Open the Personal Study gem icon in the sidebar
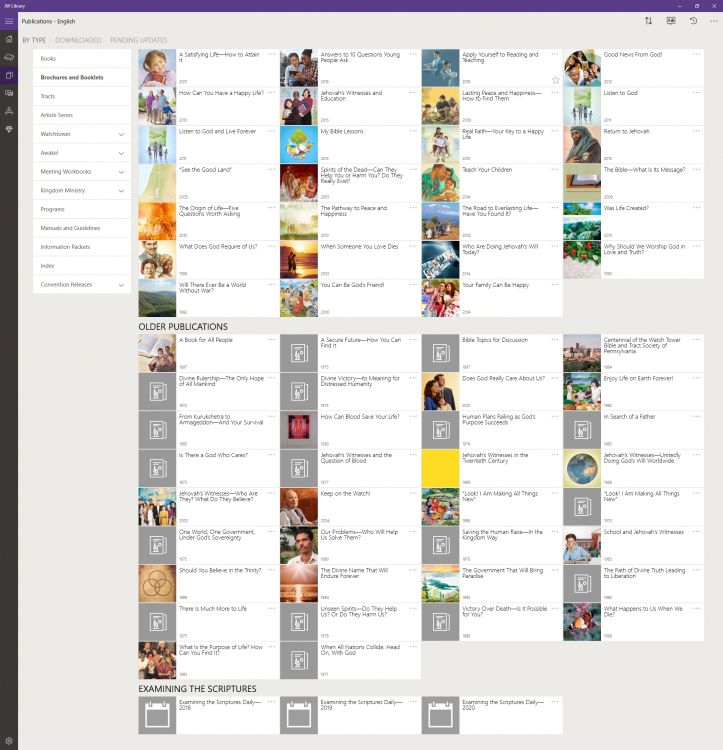The width and height of the screenshot is (723, 750). point(9,129)
